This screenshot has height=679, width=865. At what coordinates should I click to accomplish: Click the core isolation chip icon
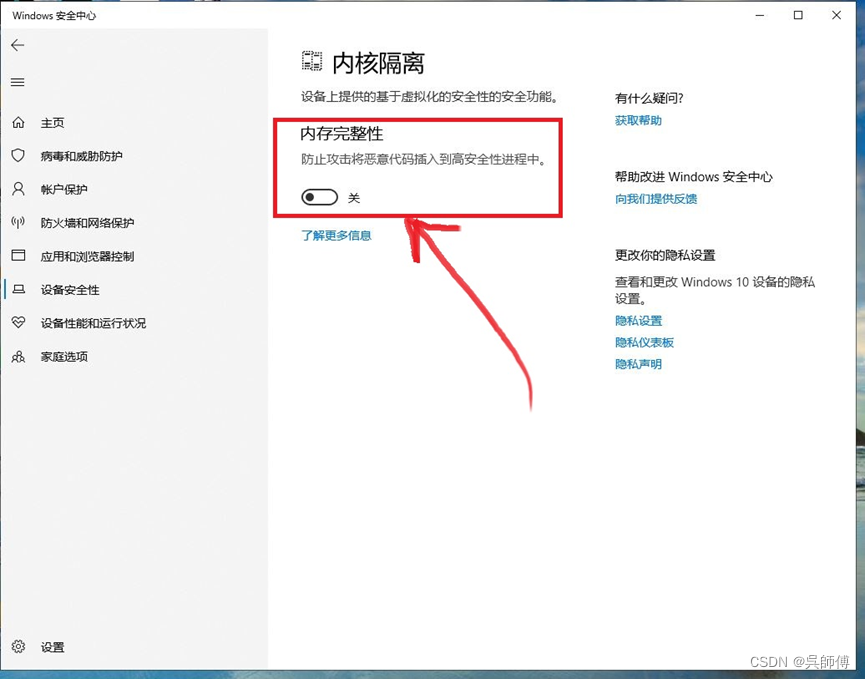point(312,61)
